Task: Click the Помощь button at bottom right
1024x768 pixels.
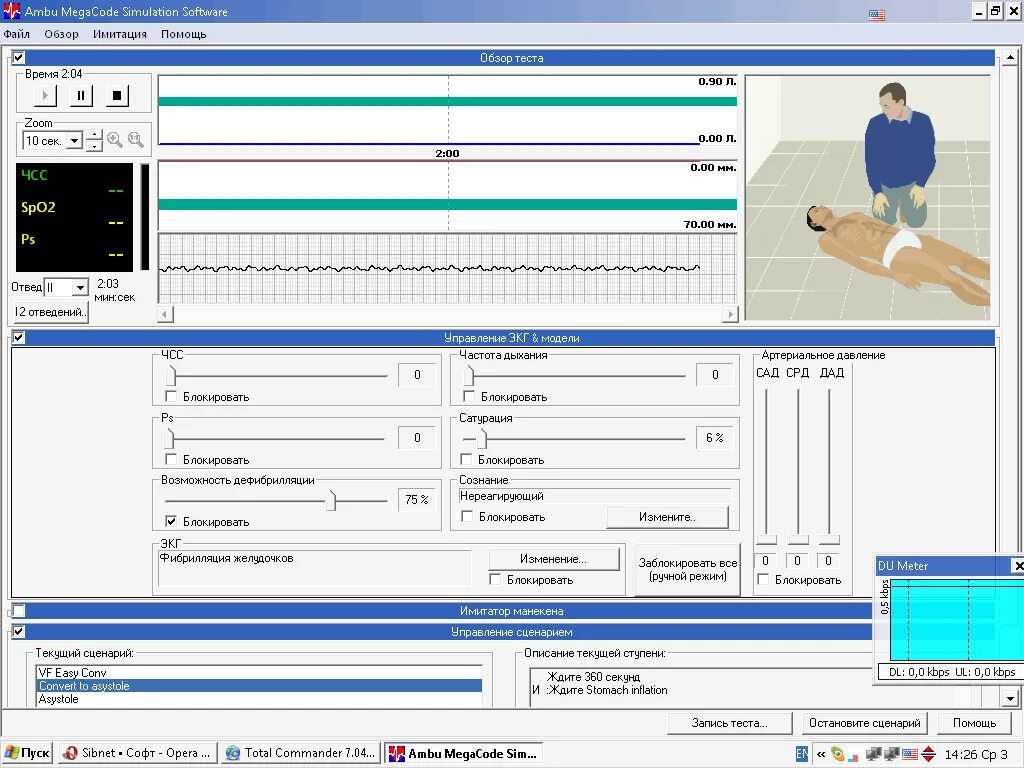Action: [x=974, y=723]
